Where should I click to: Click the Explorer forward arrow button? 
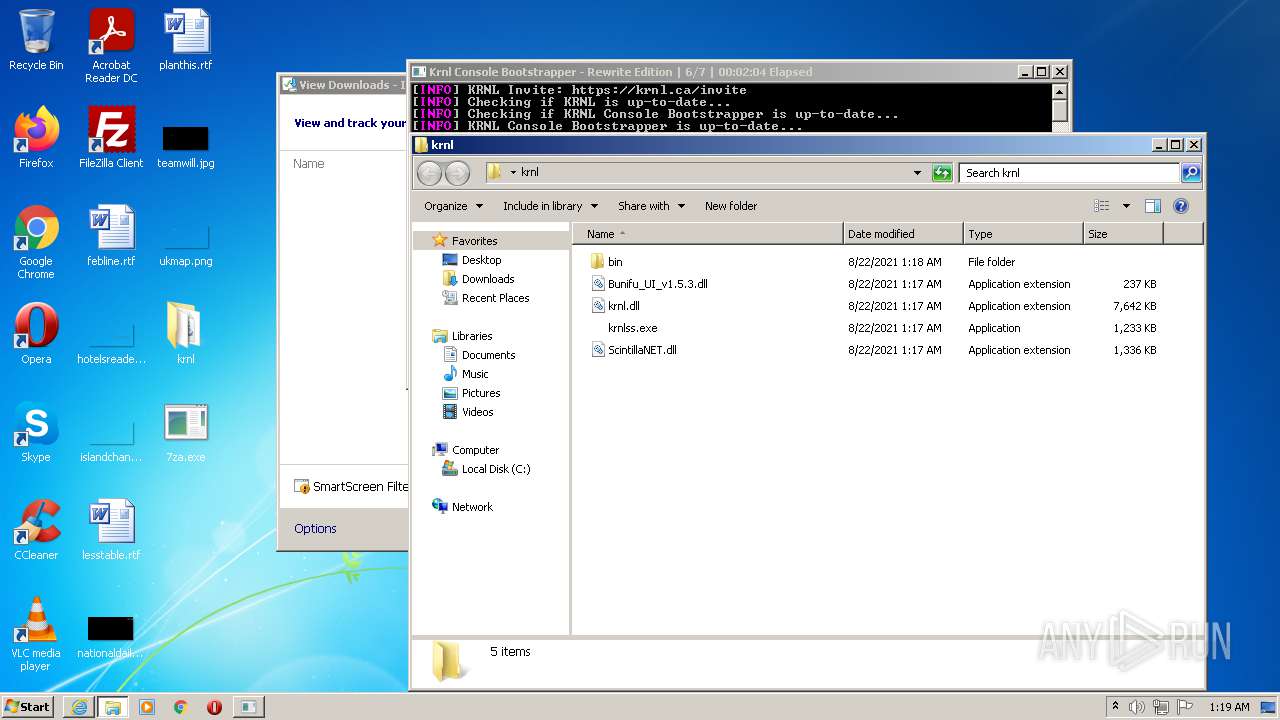pyautogui.click(x=457, y=173)
